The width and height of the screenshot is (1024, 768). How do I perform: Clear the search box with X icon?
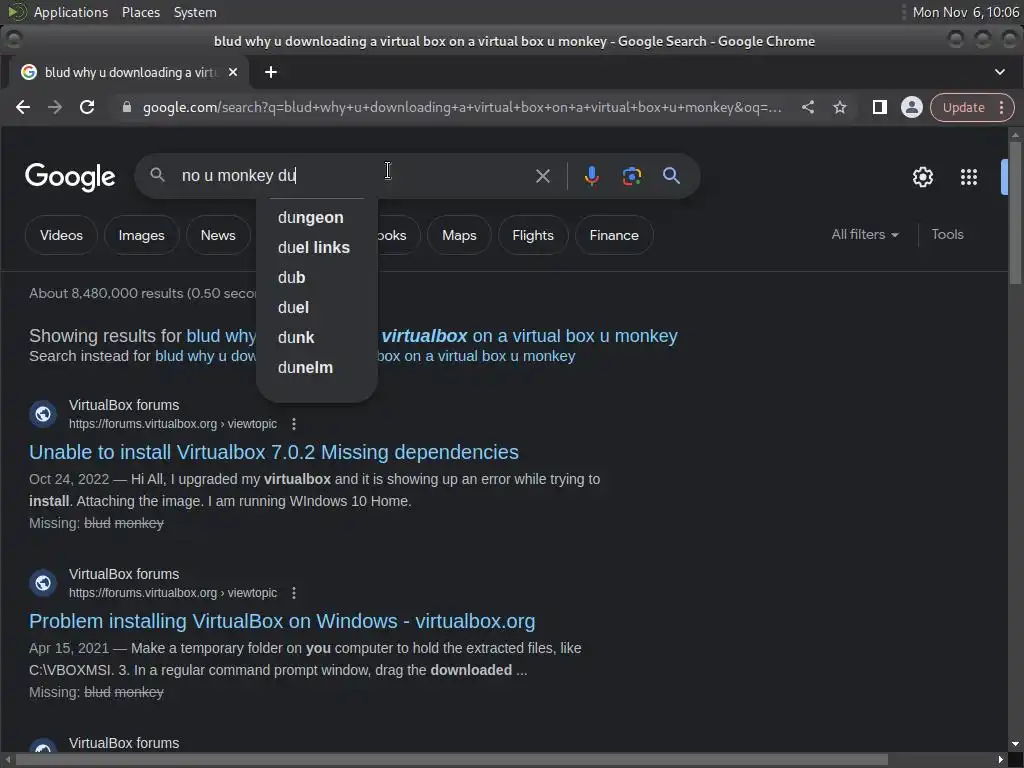pyautogui.click(x=543, y=176)
